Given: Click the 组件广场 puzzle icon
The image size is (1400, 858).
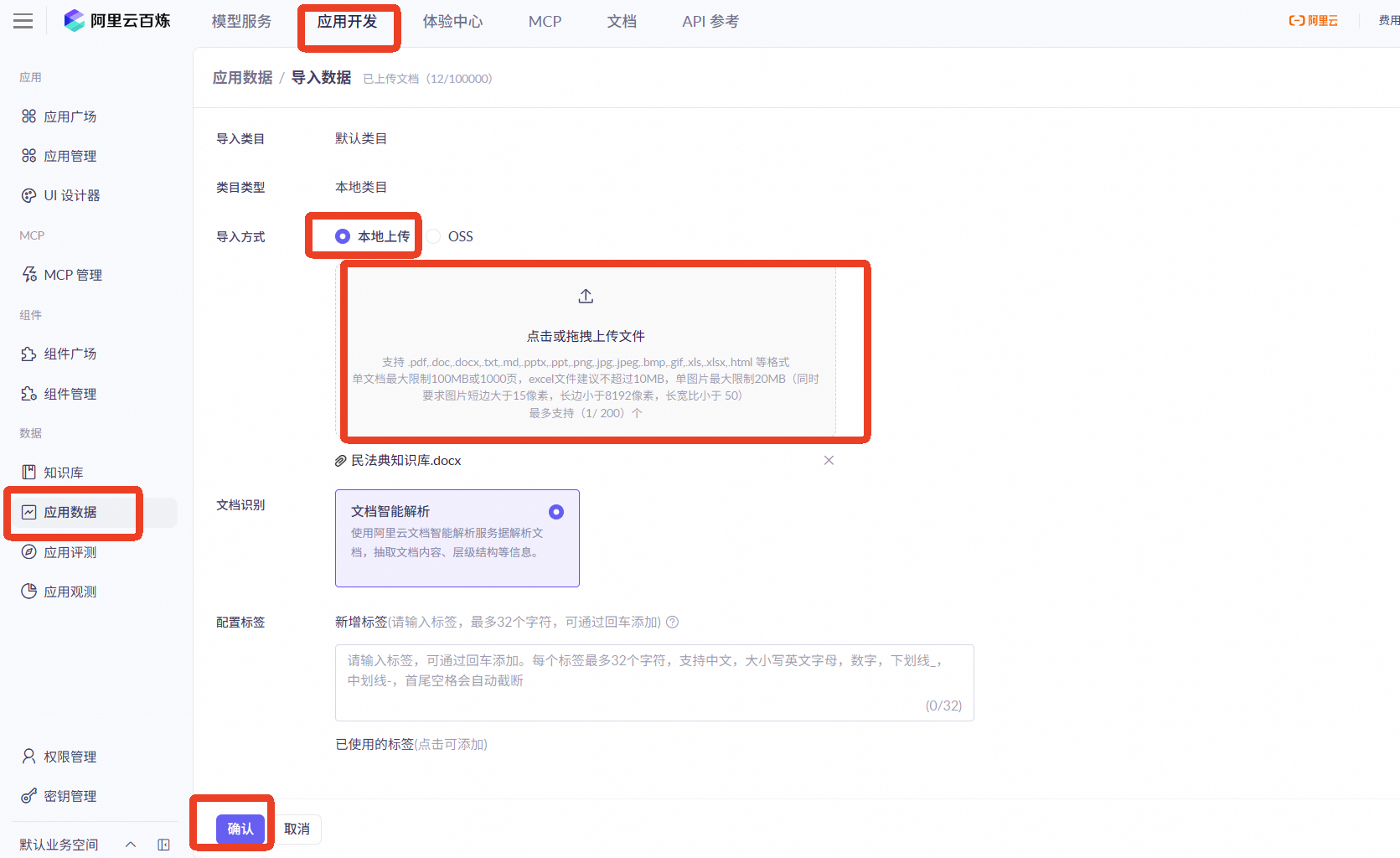Looking at the screenshot, I should [29, 354].
